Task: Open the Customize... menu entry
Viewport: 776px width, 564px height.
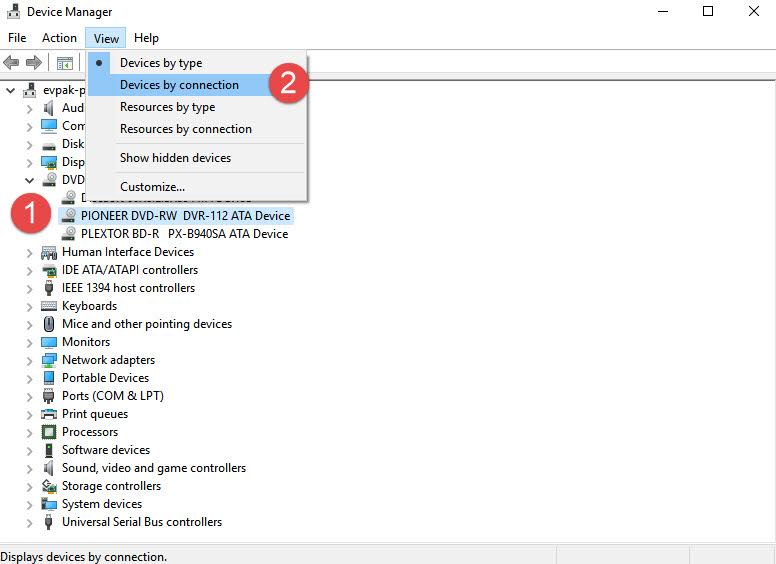Action: click(152, 187)
